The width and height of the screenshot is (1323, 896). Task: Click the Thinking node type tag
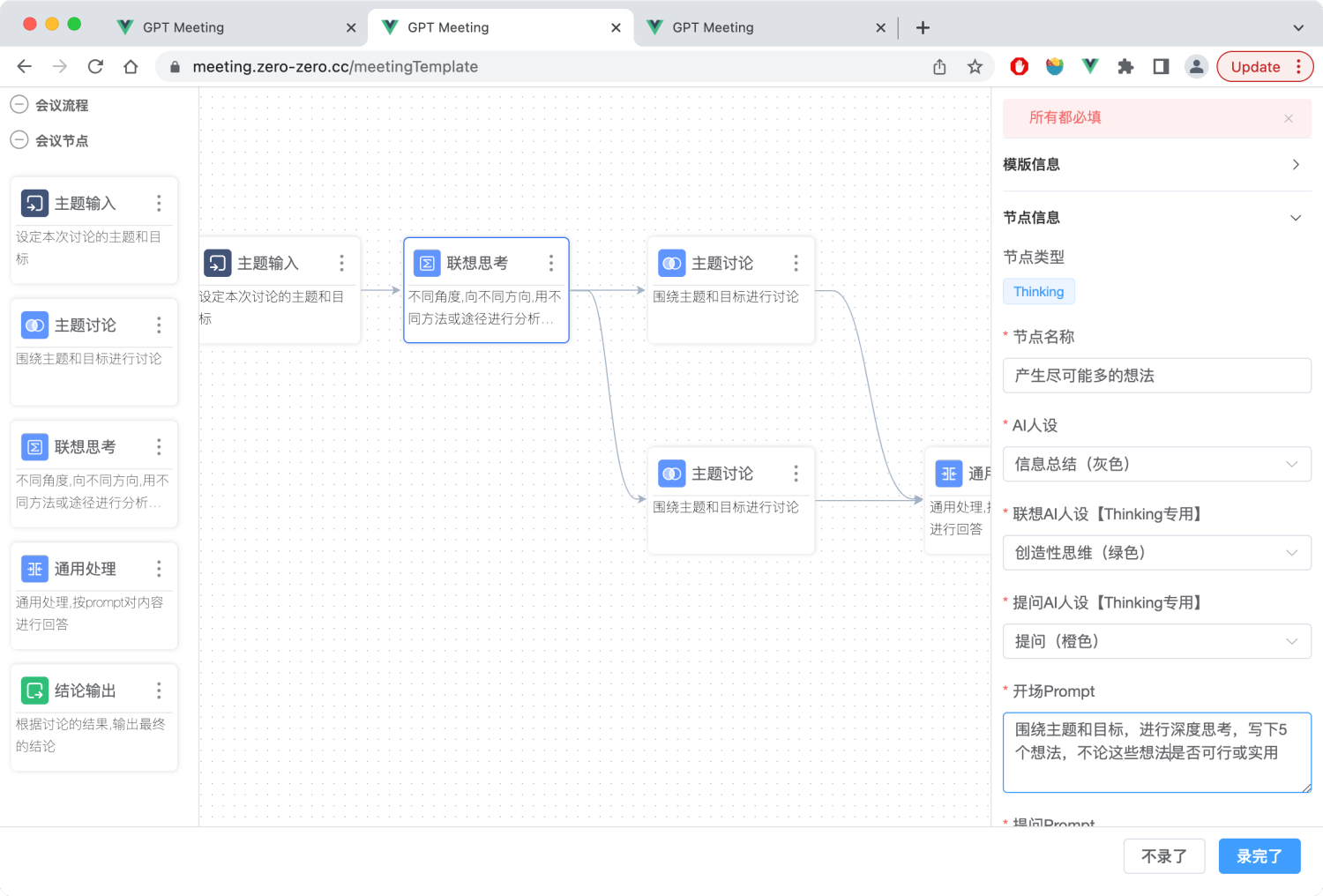tap(1039, 292)
